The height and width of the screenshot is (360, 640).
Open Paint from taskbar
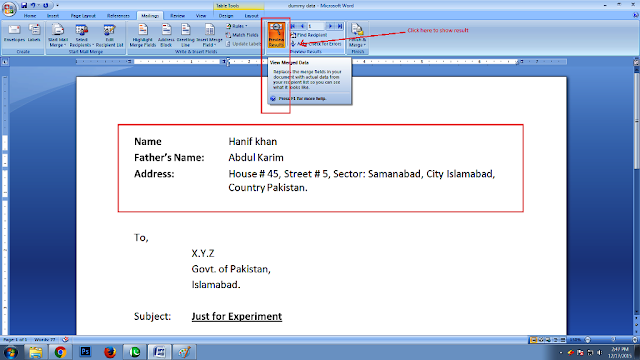(x=184, y=352)
